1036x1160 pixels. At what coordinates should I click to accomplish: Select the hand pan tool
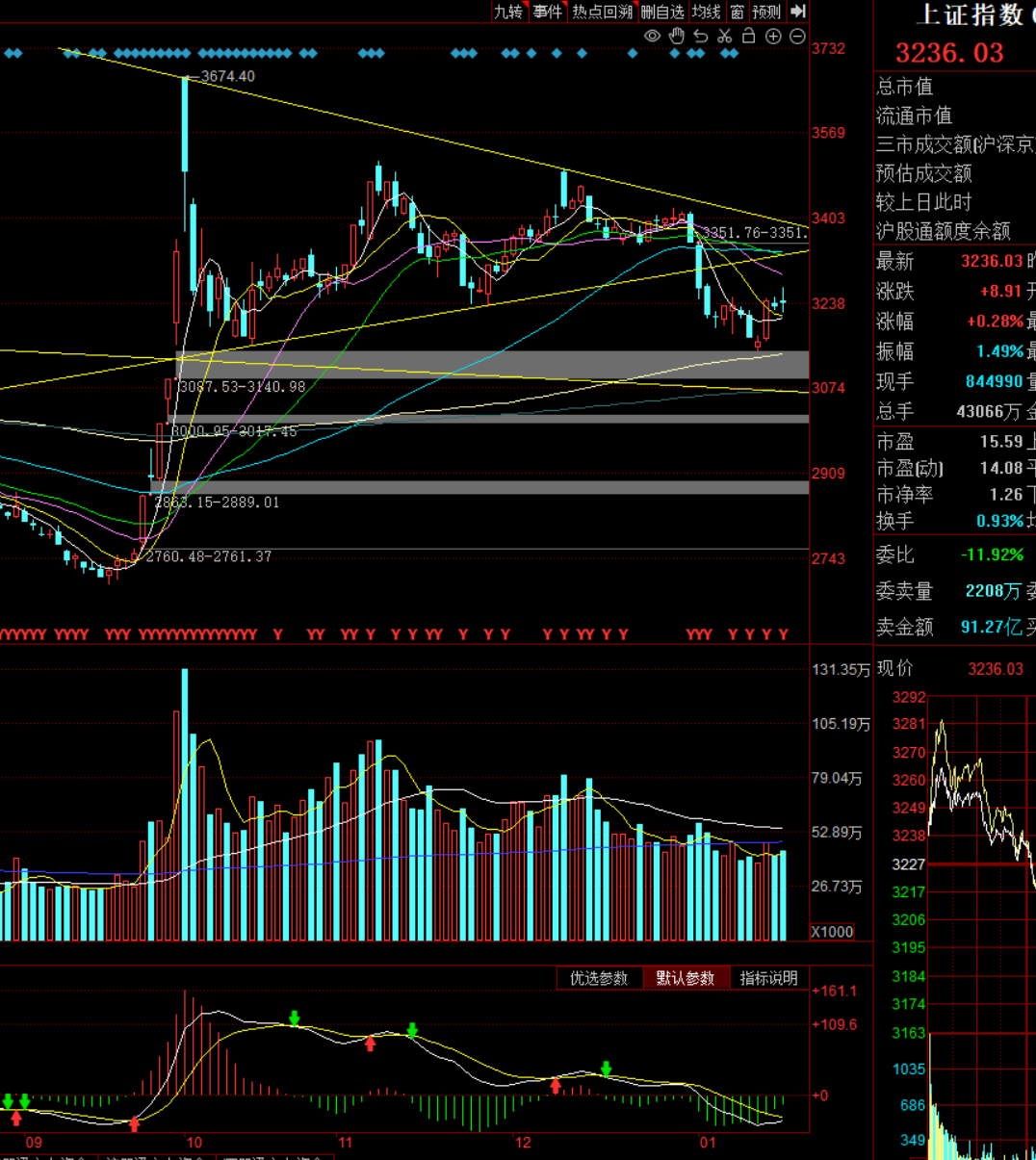[677, 37]
